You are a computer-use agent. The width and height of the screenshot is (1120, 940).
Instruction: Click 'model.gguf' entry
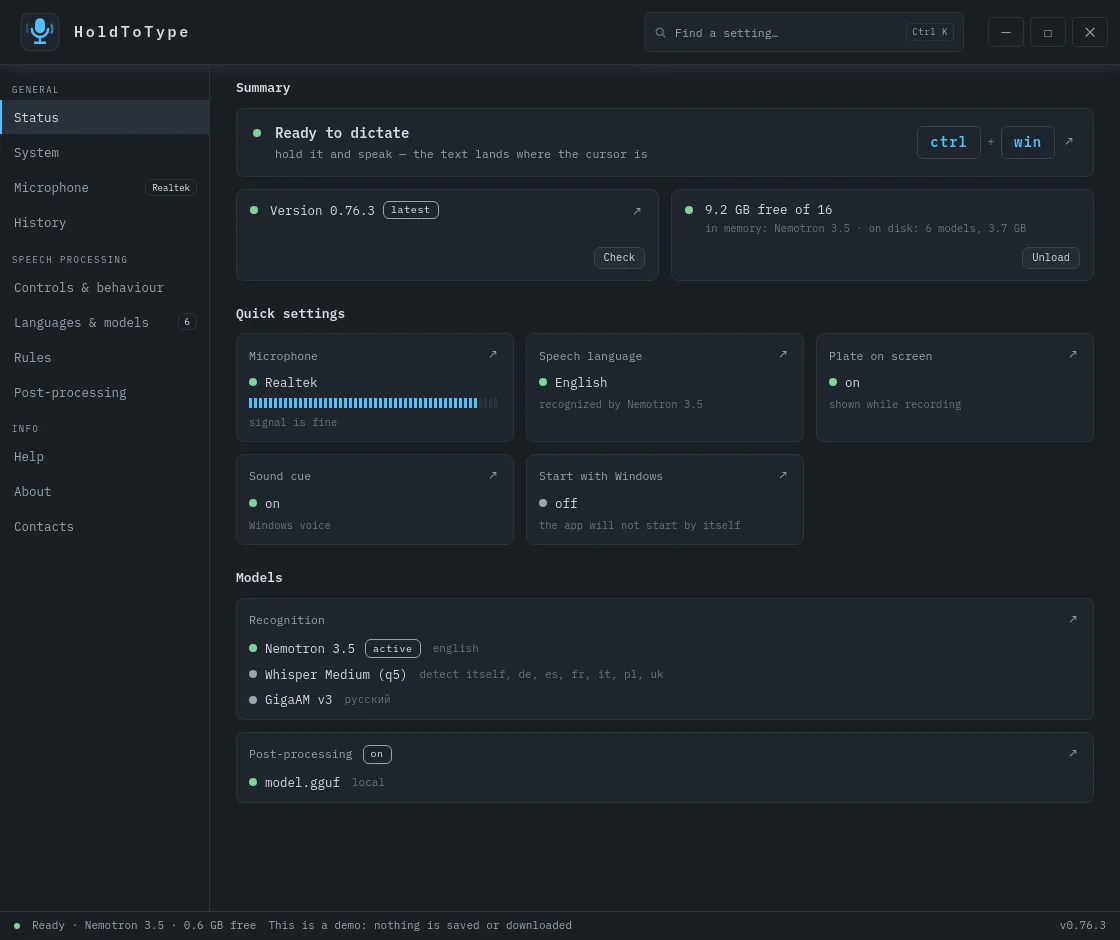click(x=302, y=783)
